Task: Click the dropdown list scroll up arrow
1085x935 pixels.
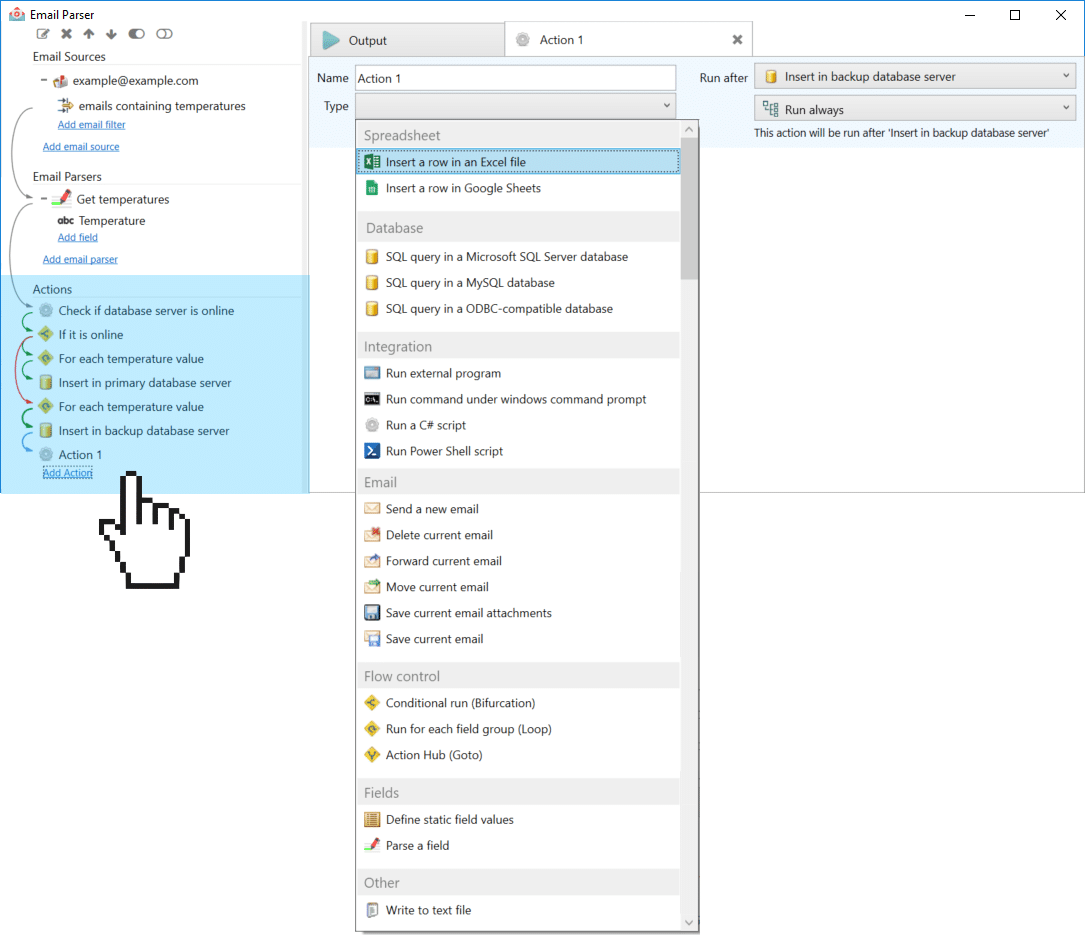Action: (689, 129)
